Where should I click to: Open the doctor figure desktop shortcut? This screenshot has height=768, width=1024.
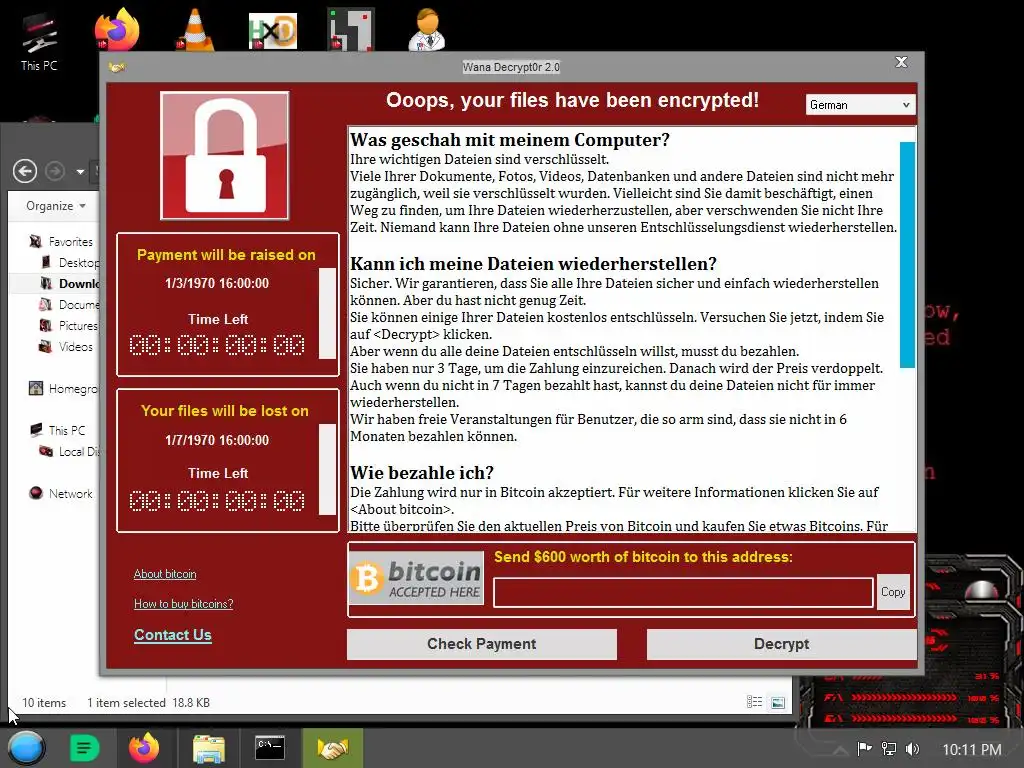427,29
